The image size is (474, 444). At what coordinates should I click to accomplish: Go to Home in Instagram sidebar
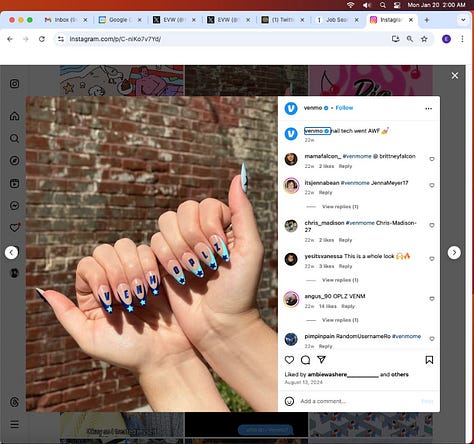coord(14,116)
